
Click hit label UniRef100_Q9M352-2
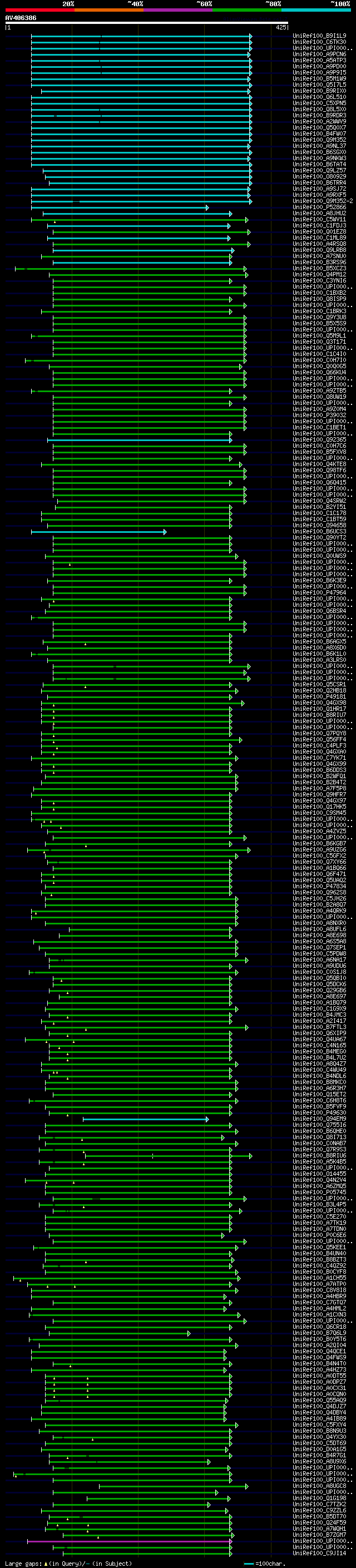pos(323,201)
